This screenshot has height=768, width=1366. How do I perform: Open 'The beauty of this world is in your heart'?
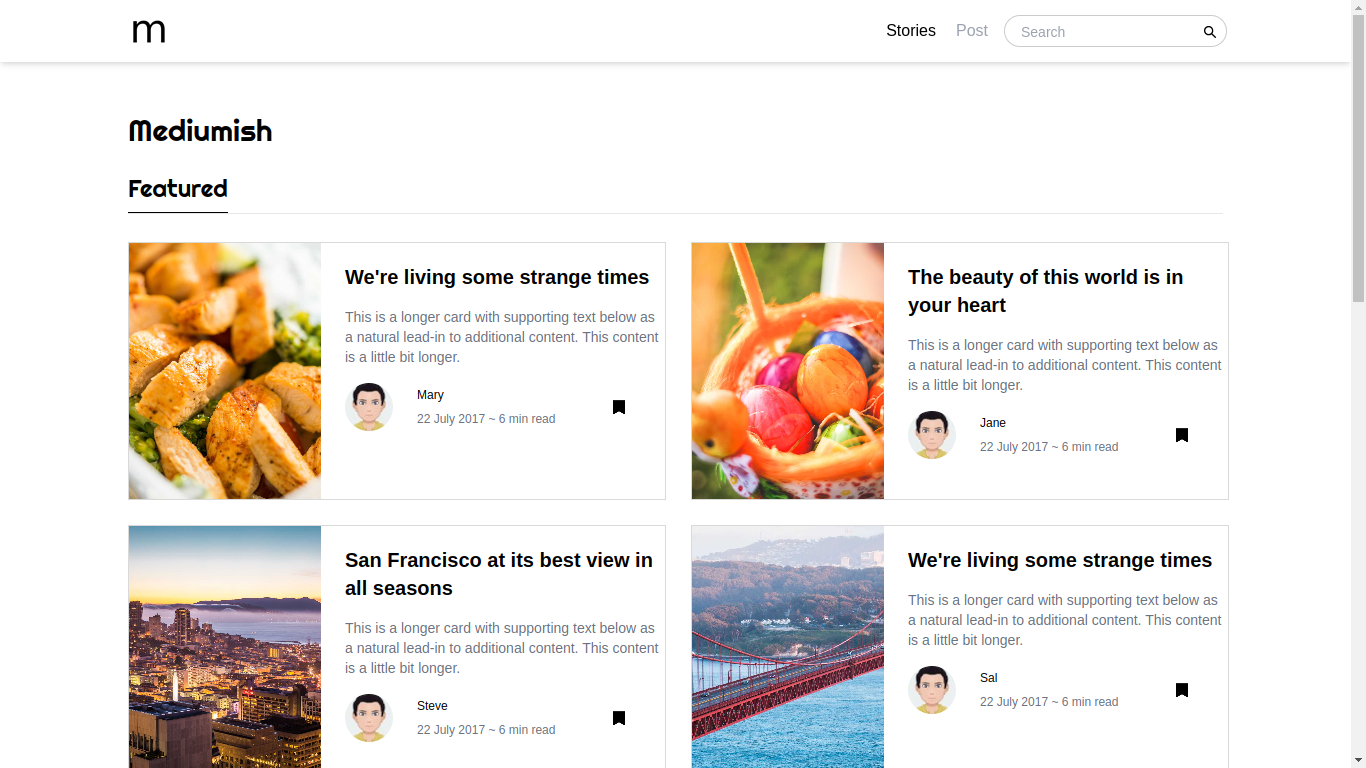tap(1045, 291)
